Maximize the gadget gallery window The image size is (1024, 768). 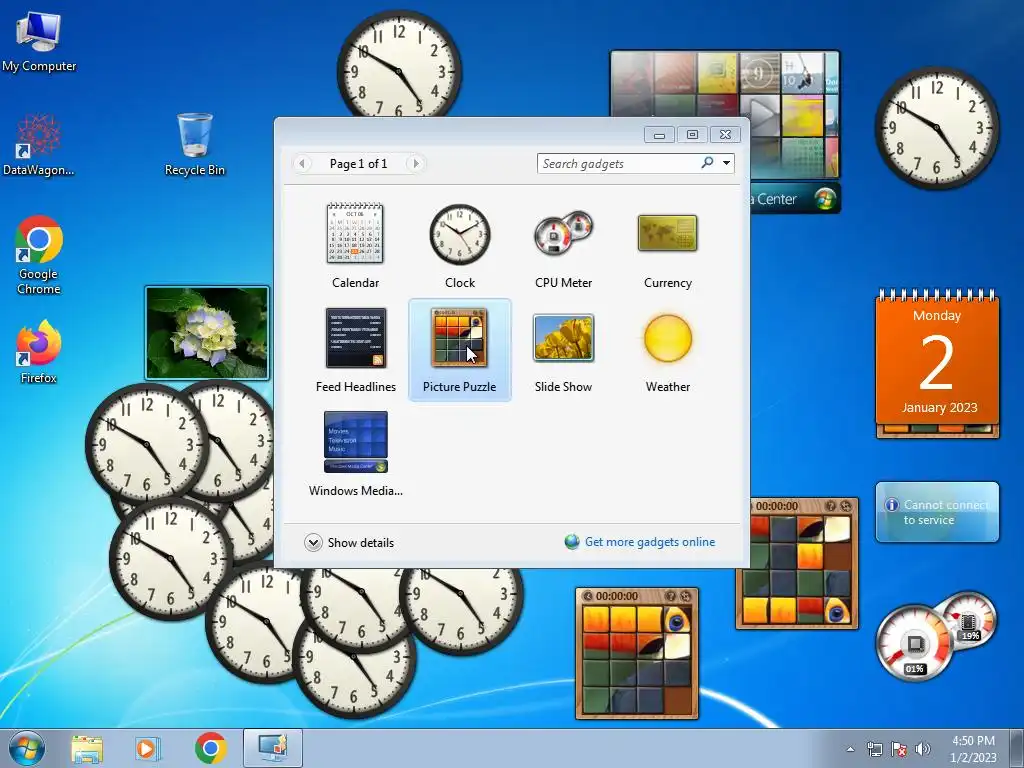(692, 135)
